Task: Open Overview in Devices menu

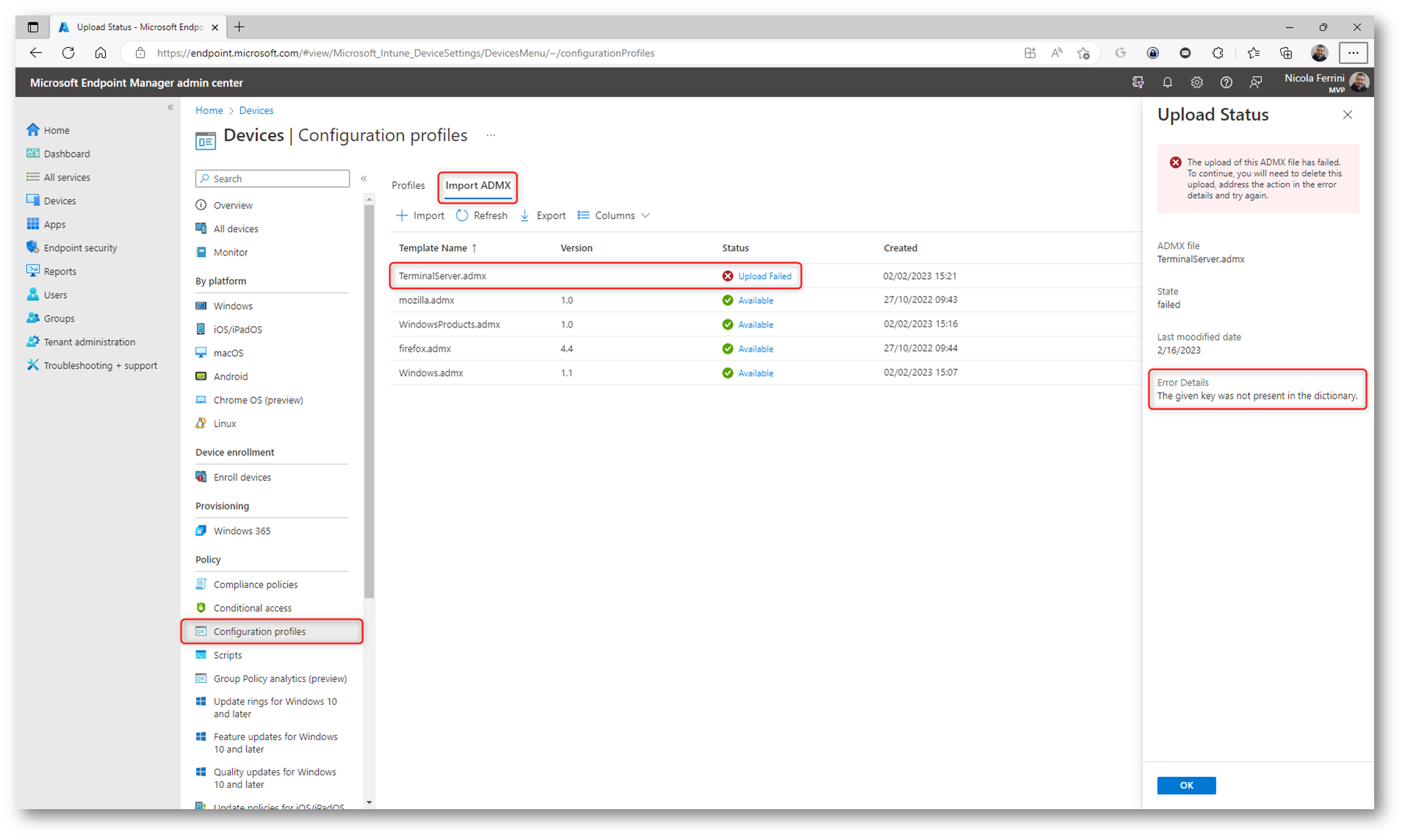Action: [x=233, y=205]
